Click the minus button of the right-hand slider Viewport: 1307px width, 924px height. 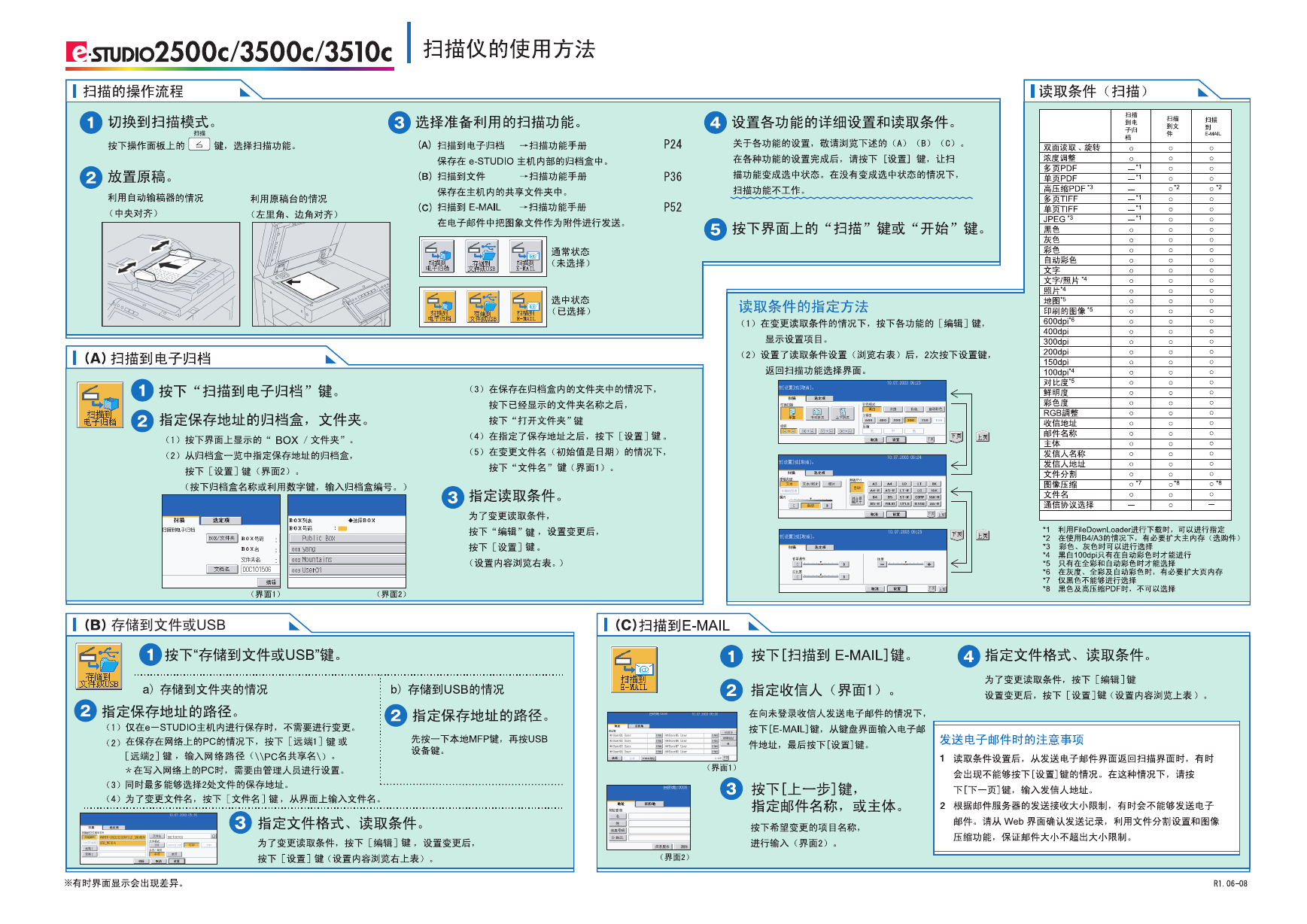click(883, 564)
